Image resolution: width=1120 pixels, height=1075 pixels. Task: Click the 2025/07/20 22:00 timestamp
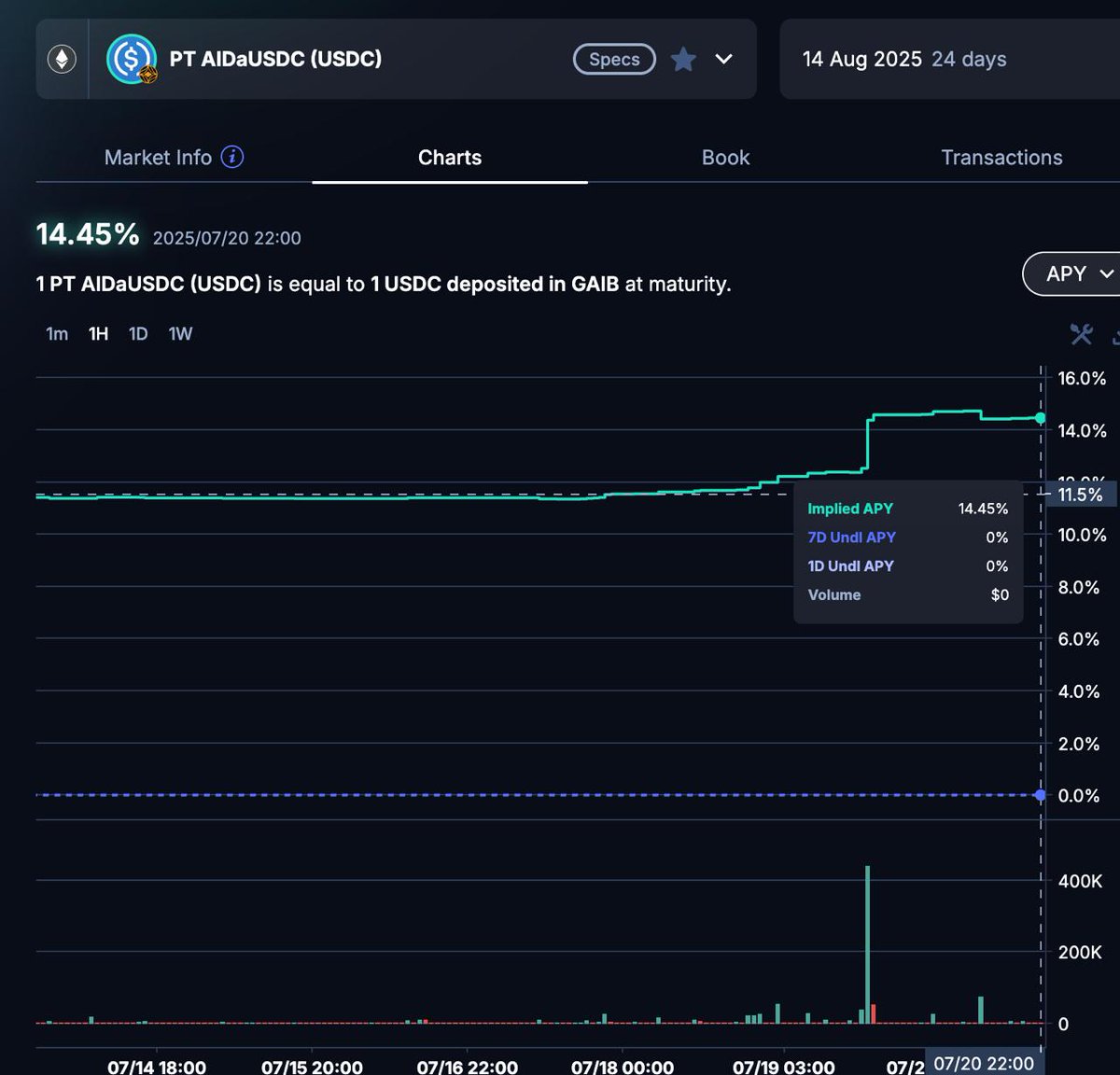(x=227, y=238)
